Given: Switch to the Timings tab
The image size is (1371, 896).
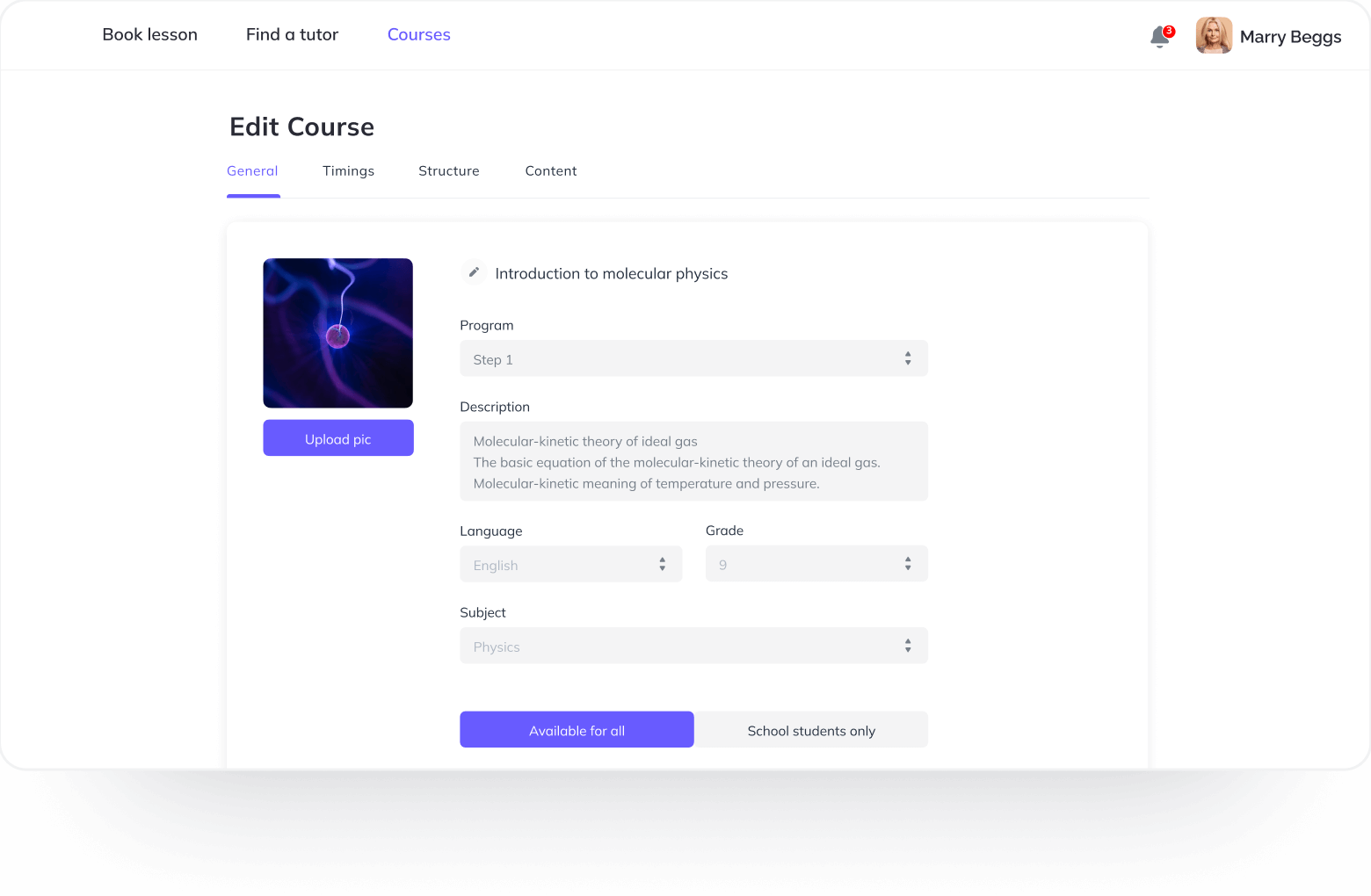Looking at the screenshot, I should (348, 170).
